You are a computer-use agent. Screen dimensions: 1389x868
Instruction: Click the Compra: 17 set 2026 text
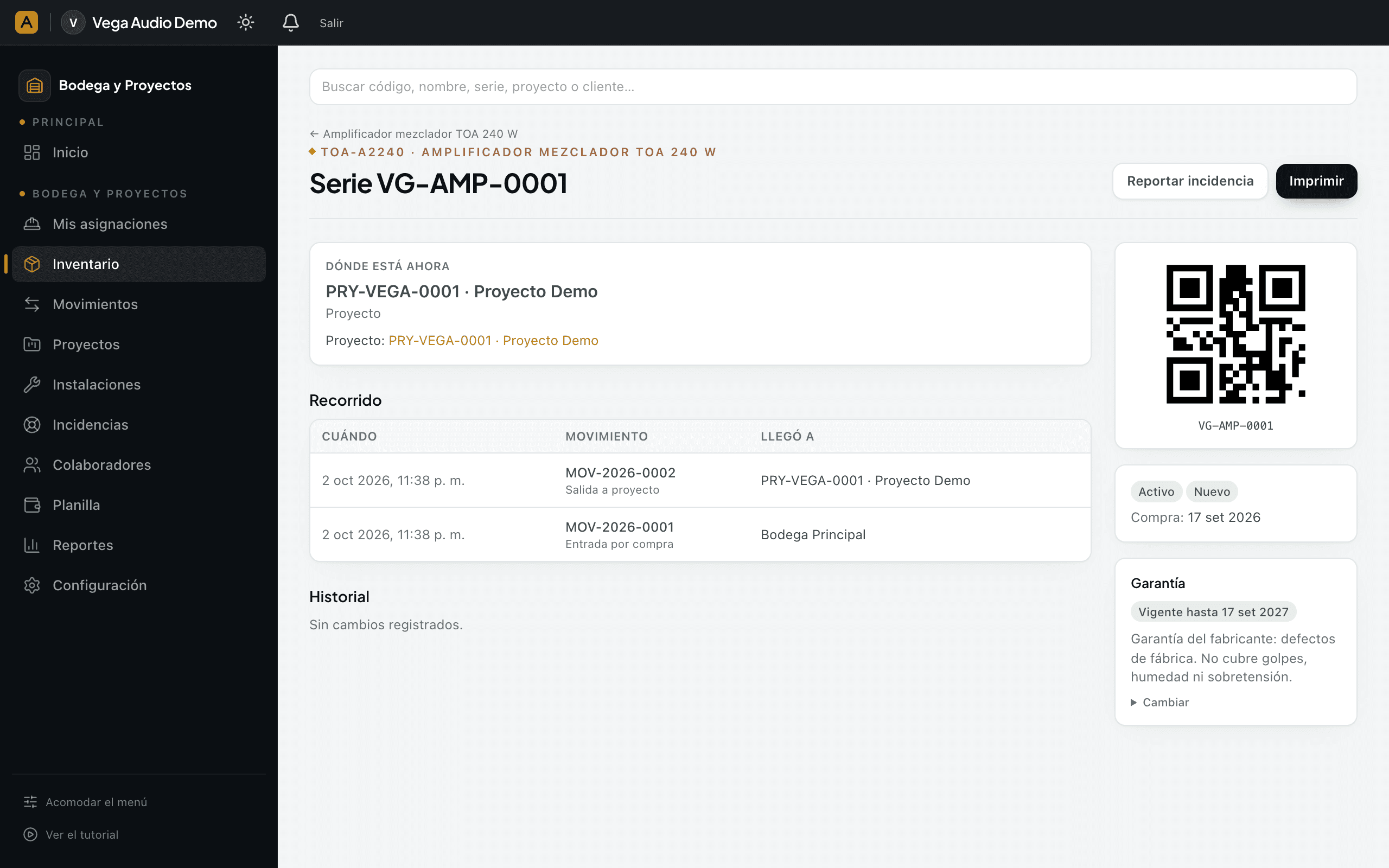(x=1196, y=518)
